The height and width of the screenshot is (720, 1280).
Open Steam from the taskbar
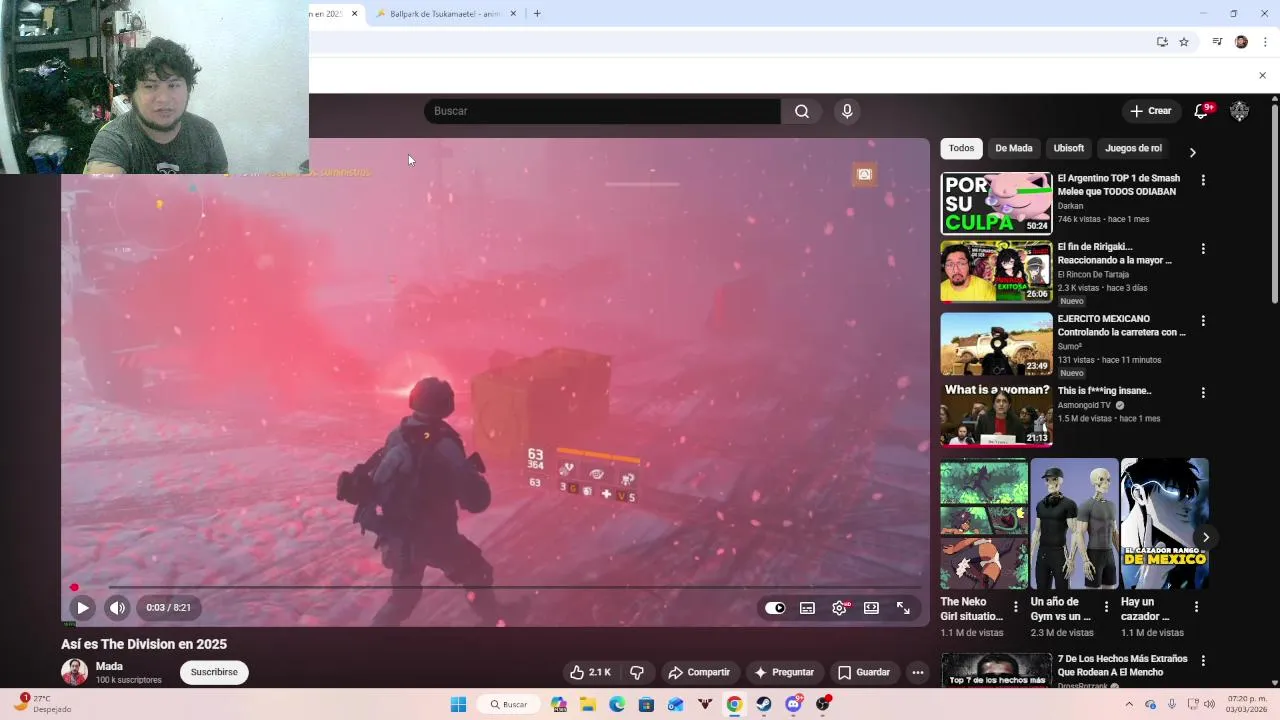[x=764, y=704]
